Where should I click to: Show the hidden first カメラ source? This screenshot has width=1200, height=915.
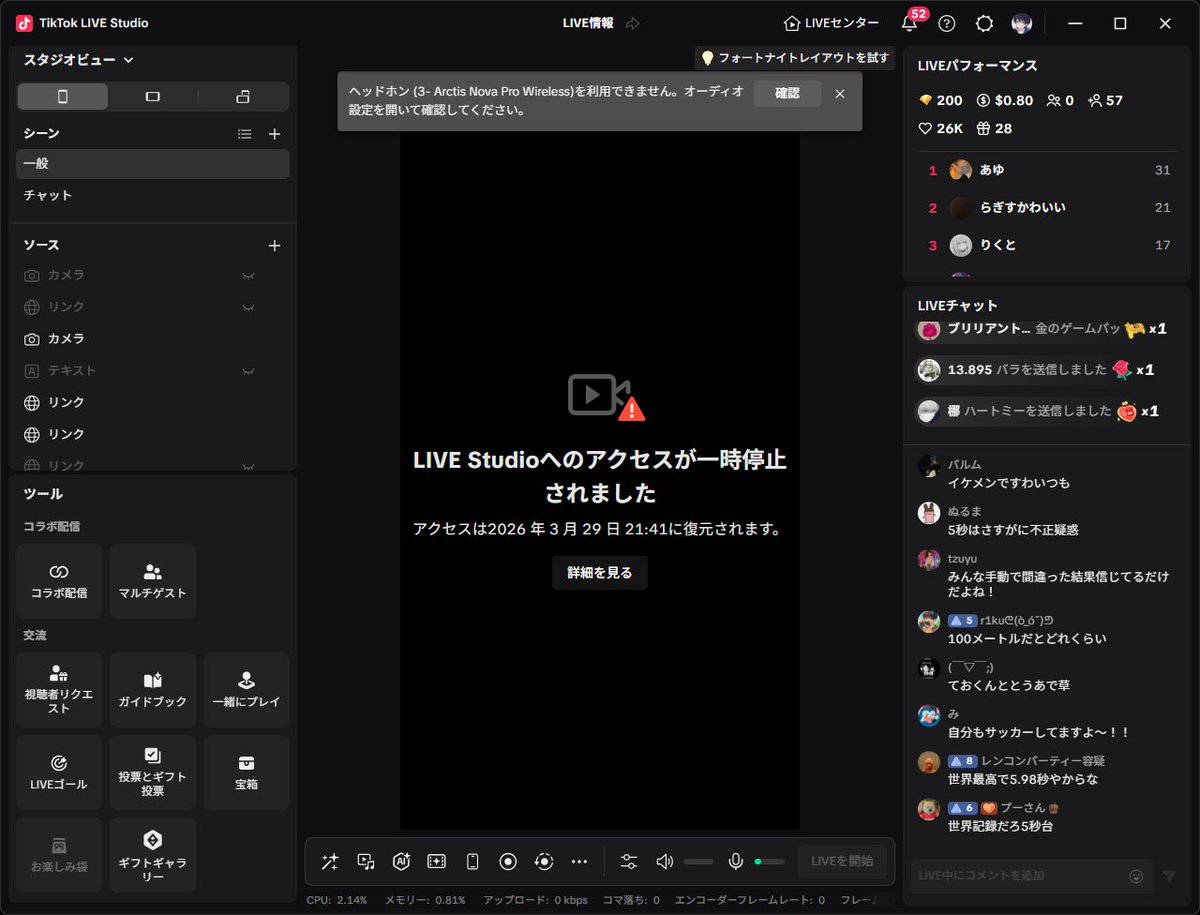[247, 275]
